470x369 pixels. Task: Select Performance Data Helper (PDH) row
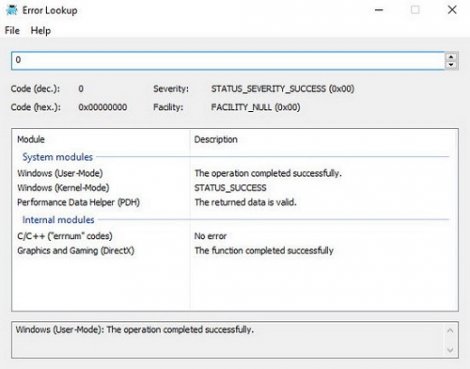(235, 202)
